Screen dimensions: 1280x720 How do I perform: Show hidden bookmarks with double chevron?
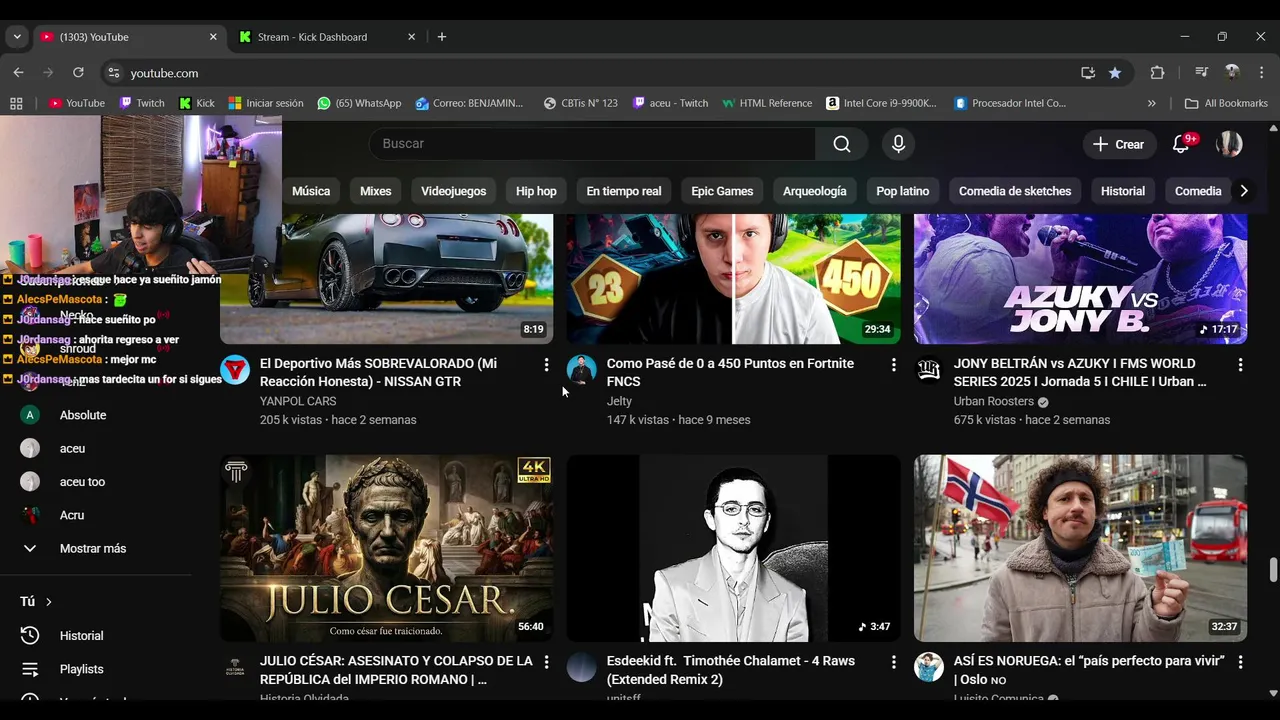point(1151,103)
